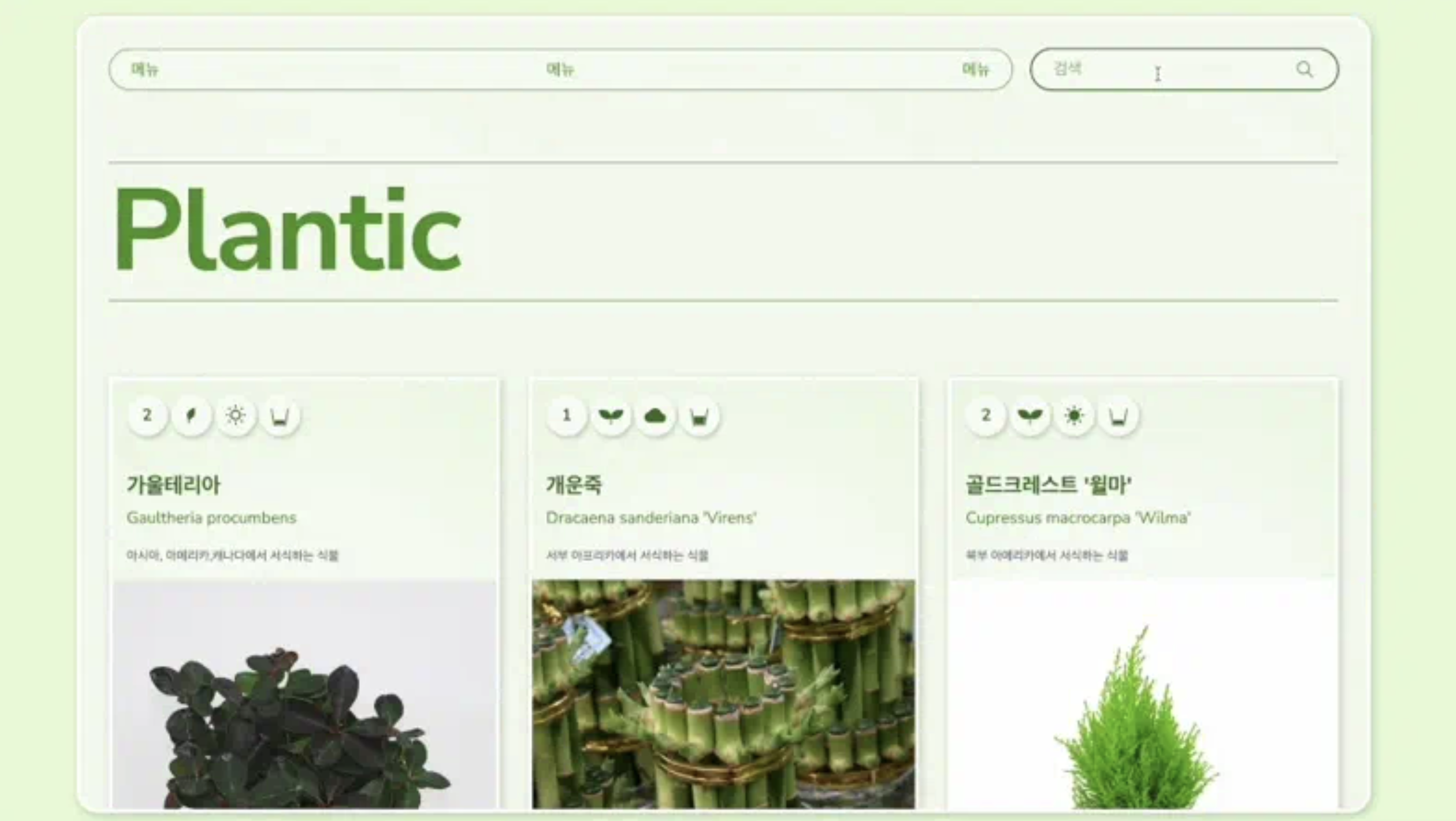
Task: Focus the 검색 search input field
Action: tap(1184, 69)
